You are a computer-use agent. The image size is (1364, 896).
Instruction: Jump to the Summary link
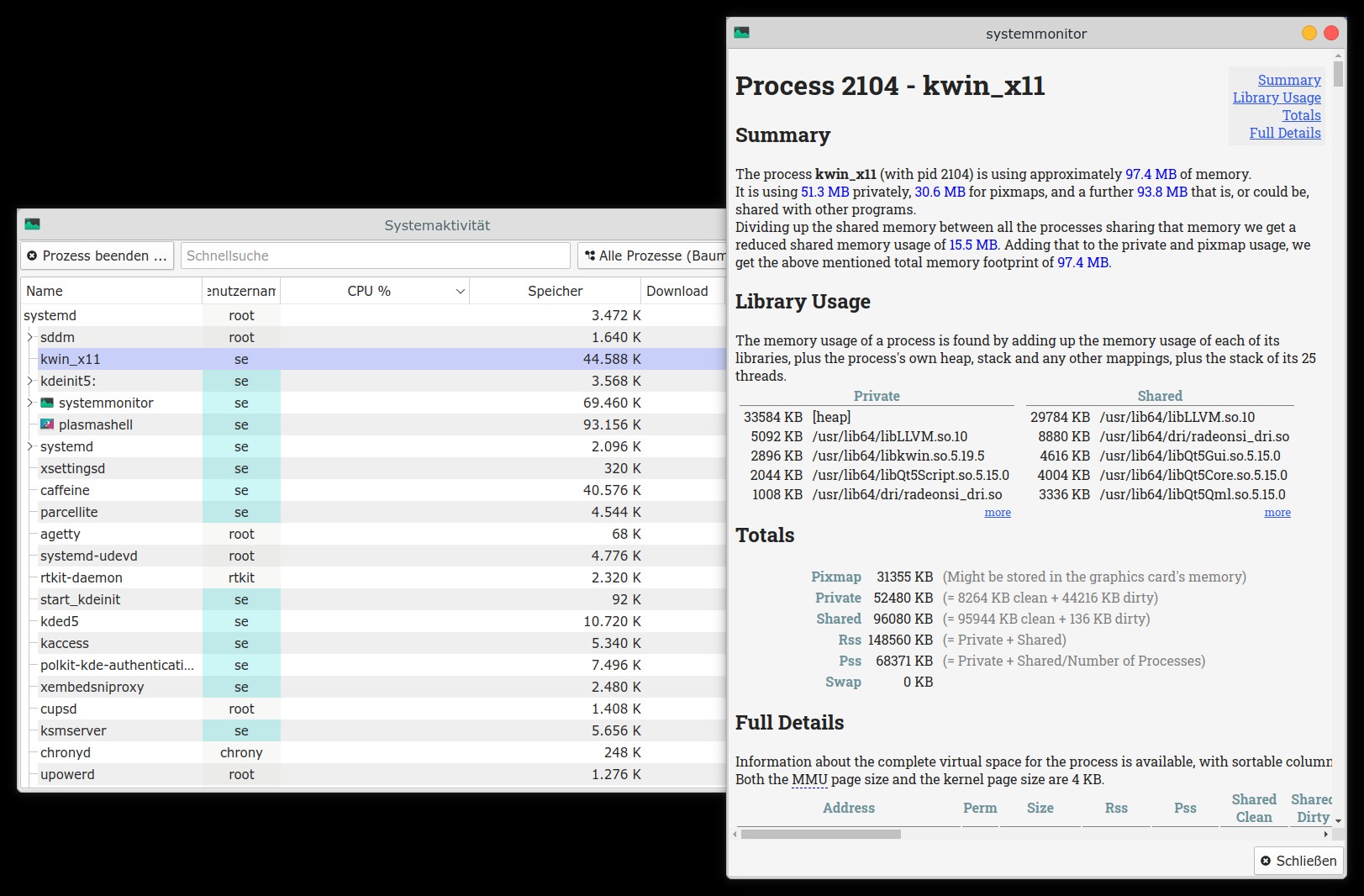pyautogui.click(x=1289, y=80)
